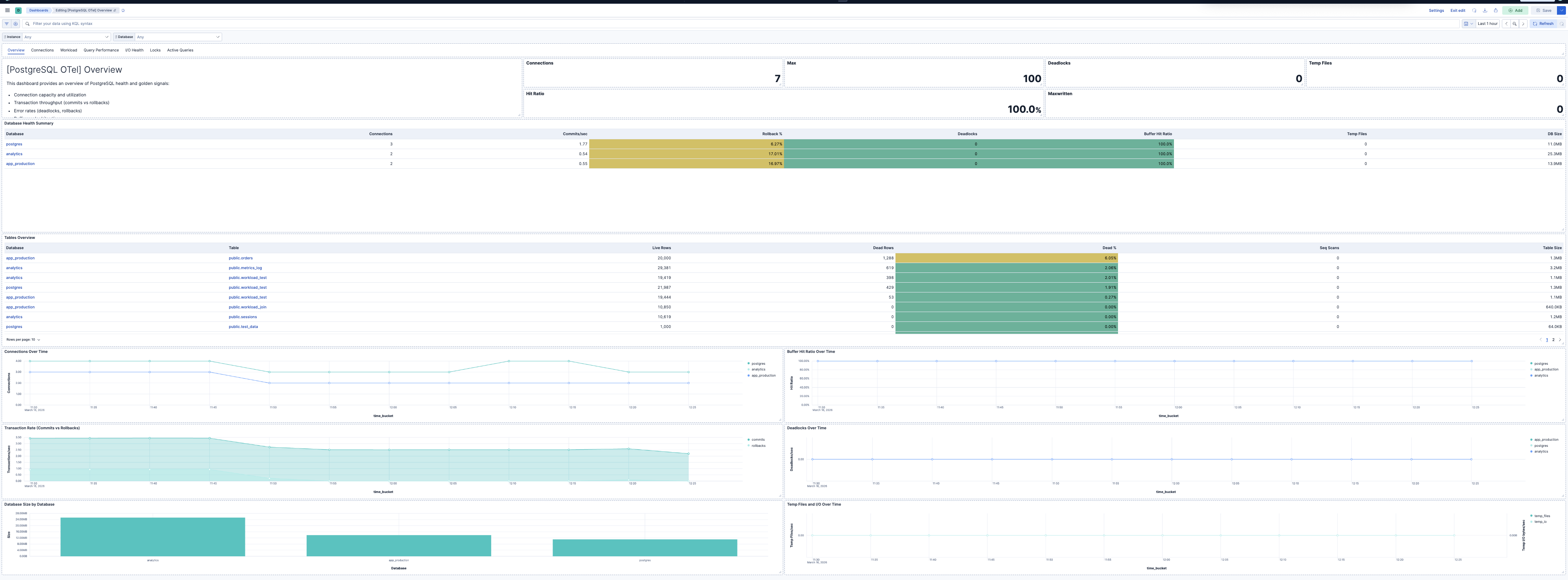Click the download icon in top toolbar
Image resolution: width=1568 pixels, height=580 pixels.
[x=1485, y=10]
